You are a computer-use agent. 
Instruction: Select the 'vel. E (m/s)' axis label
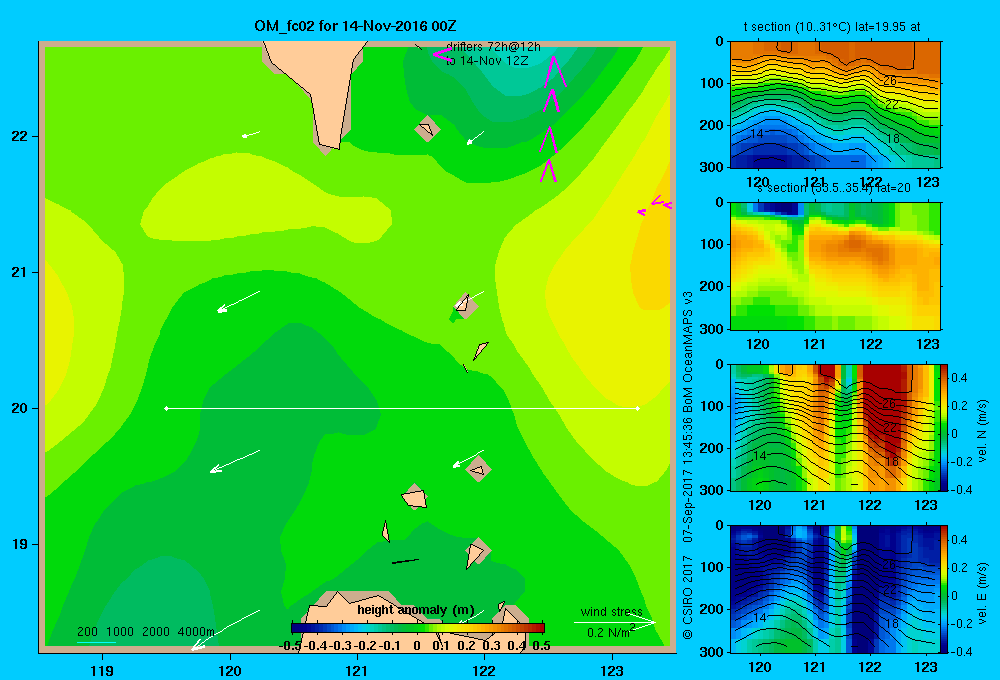coord(982,593)
